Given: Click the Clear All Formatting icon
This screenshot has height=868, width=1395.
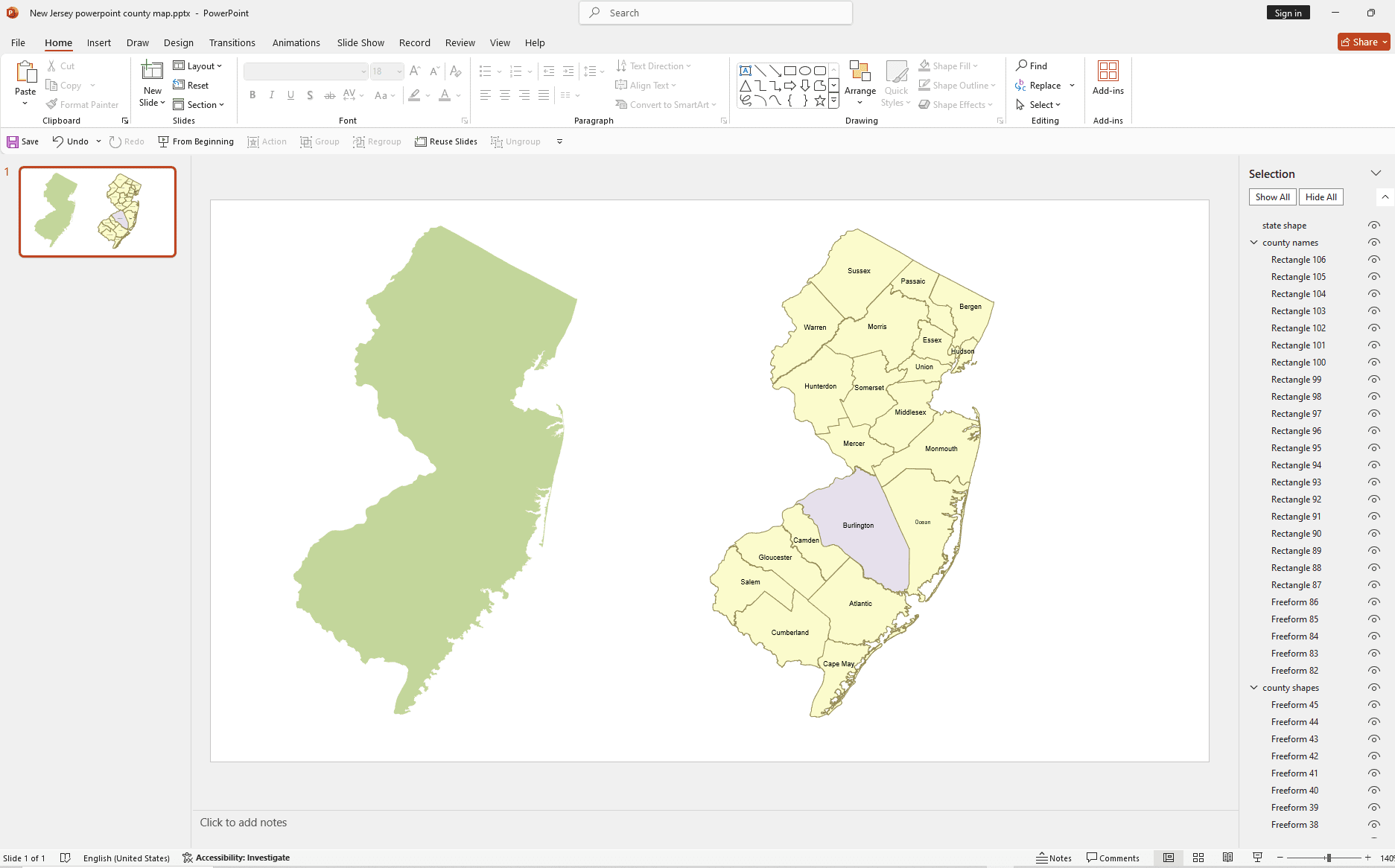Looking at the screenshot, I should coord(456,71).
